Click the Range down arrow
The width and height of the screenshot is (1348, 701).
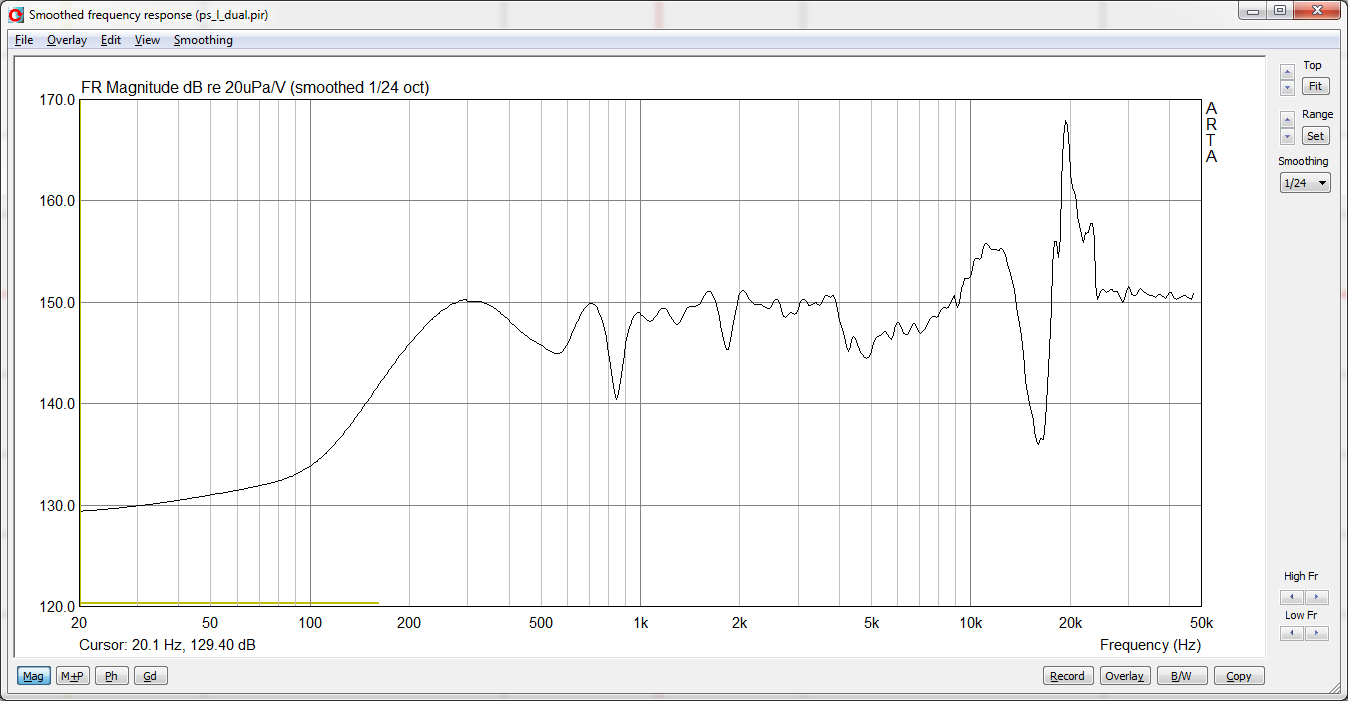[1287, 136]
